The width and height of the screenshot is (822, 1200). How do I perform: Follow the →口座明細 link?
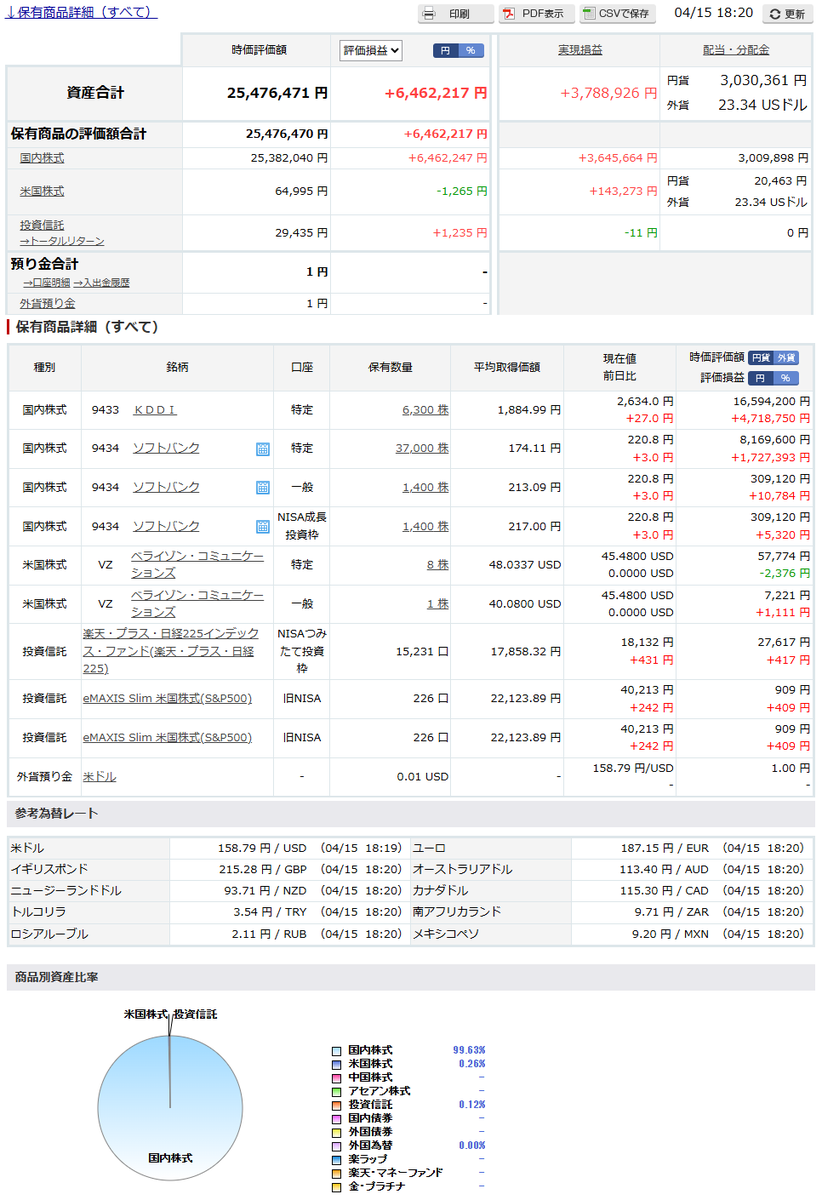coord(46,283)
